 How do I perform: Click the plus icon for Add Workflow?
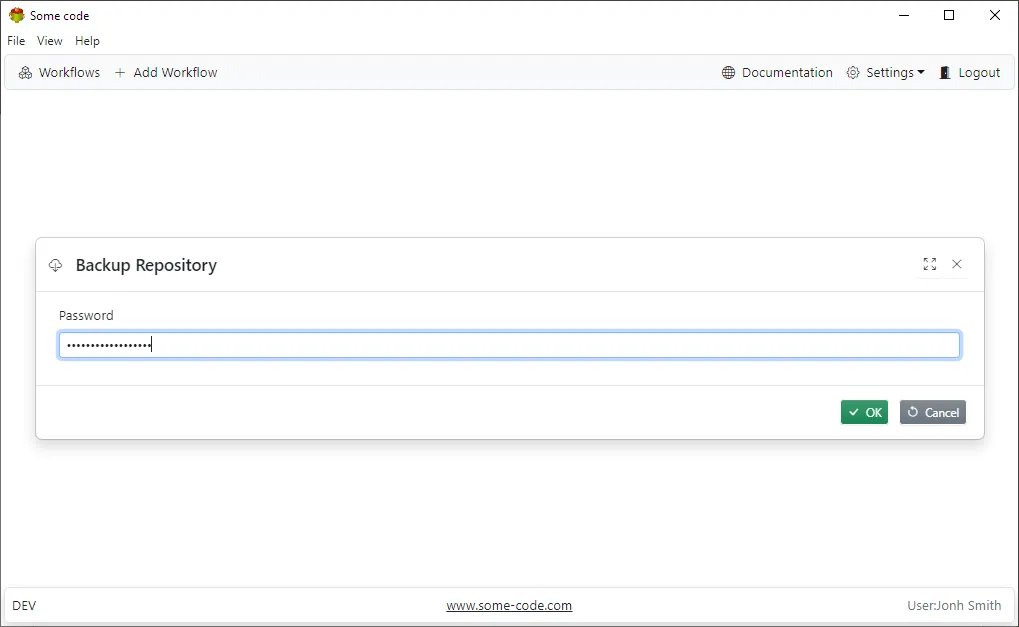click(x=120, y=73)
